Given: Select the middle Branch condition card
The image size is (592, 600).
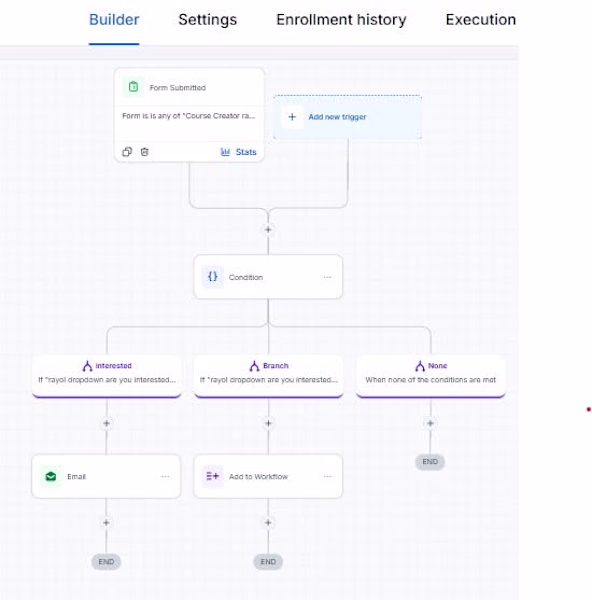Looking at the screenshot, I should point(269,376).
